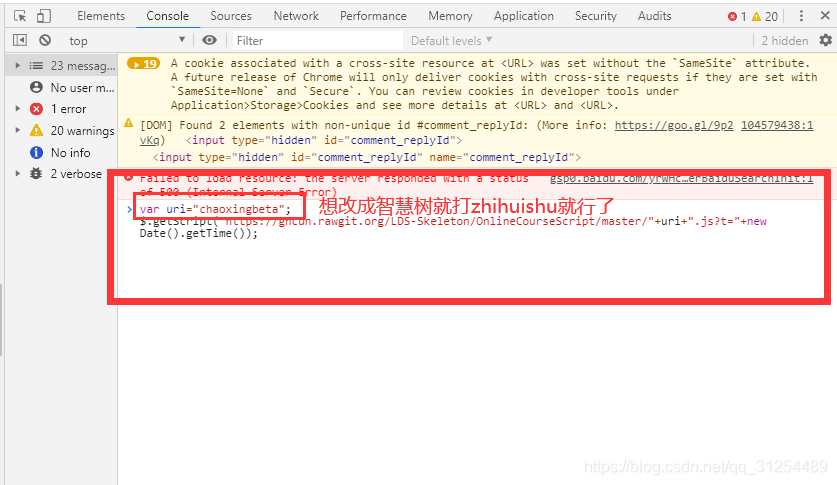
Task: Click the DOM warning triangle icon
Action: pyautogui.click(x=129, y=123)
